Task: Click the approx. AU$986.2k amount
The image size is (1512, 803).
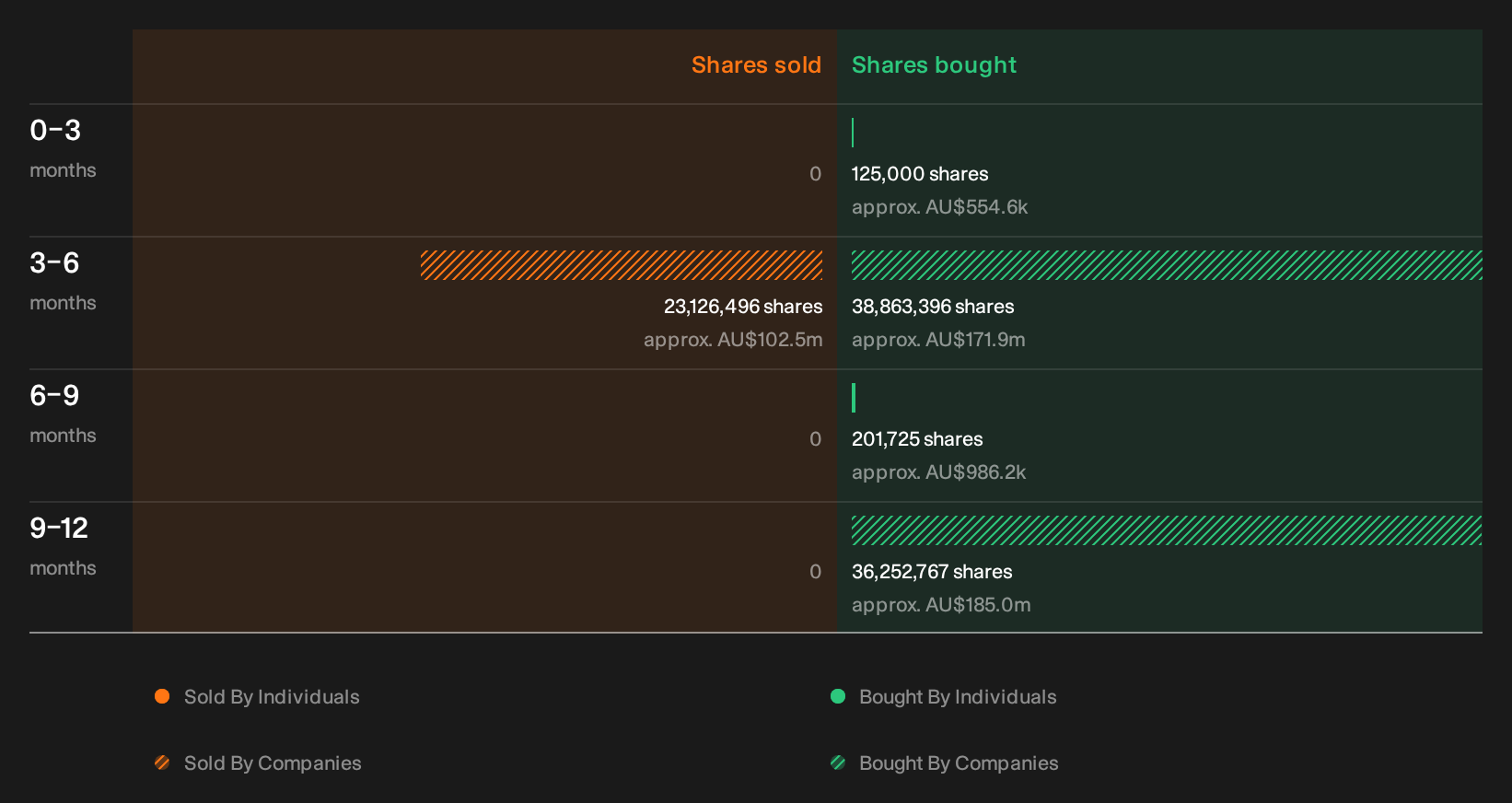Action: tap(938, 472)
